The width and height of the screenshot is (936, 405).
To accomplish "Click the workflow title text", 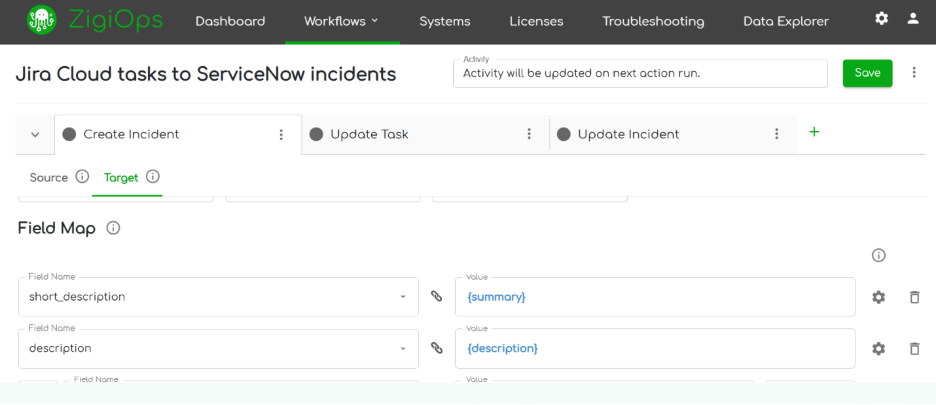I will (205, 74).
